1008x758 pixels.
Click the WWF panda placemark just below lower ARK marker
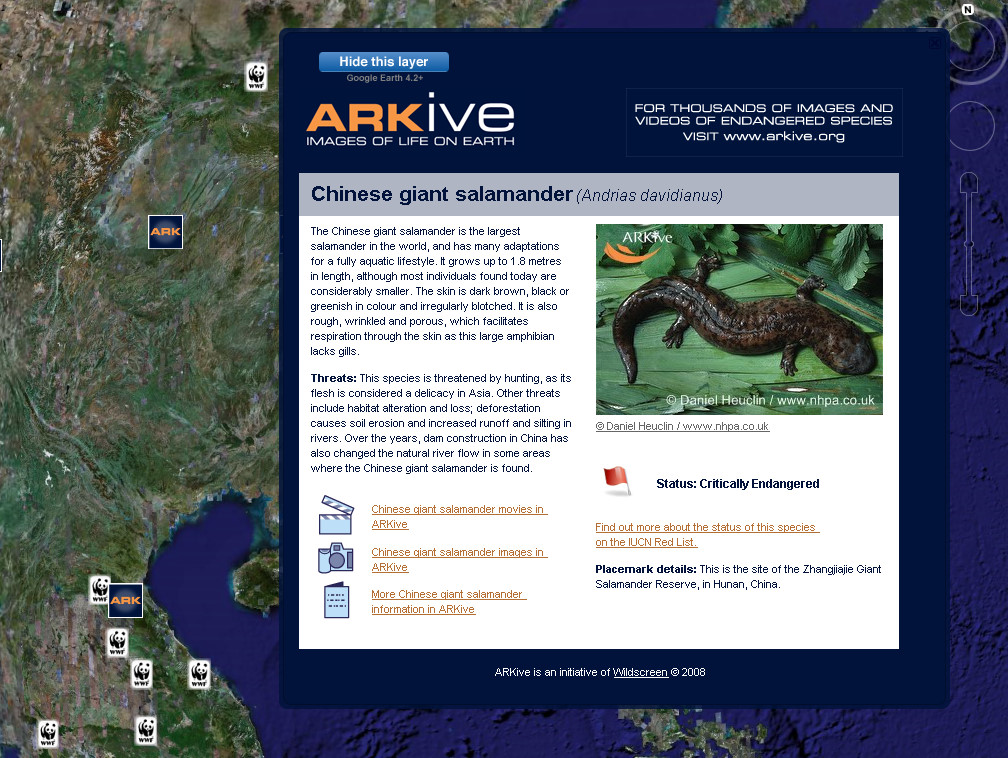click(117, 642)
